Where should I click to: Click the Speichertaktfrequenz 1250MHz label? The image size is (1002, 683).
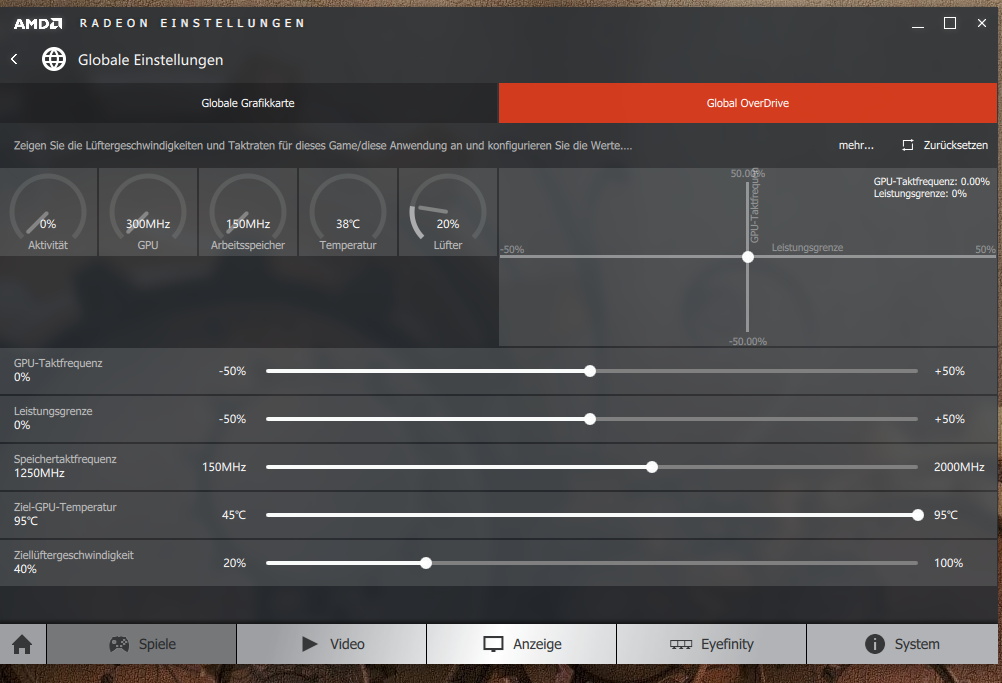pyautogui.click(x=65, y=466)
